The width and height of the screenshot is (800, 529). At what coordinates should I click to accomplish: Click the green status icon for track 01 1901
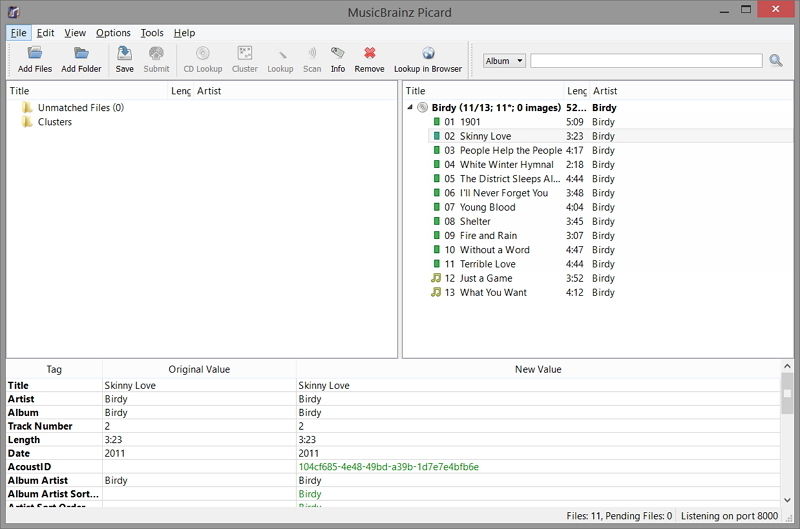point(437,122)
